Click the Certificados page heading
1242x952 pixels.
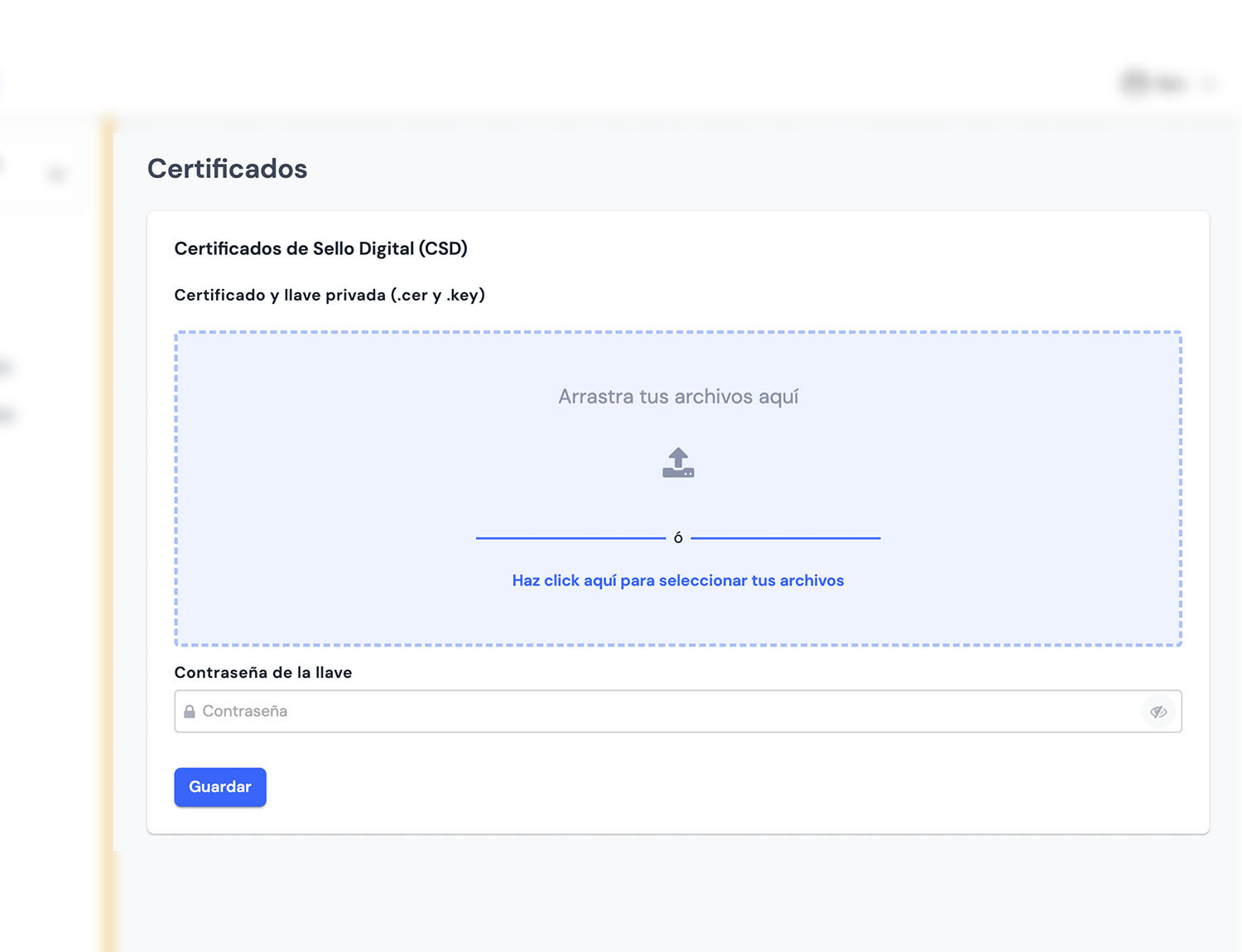click(x=227, y=169)
